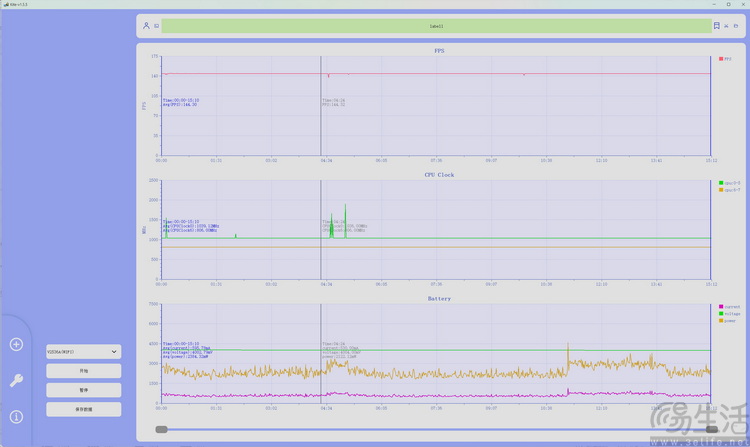Click the FPS chart title
This screenshot has height=447, width=750.
tap(439, 51)
